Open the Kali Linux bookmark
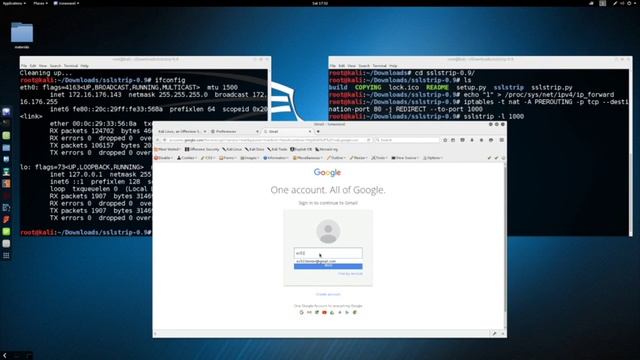This screenshot has height=360, width=640. coord(232,149)
